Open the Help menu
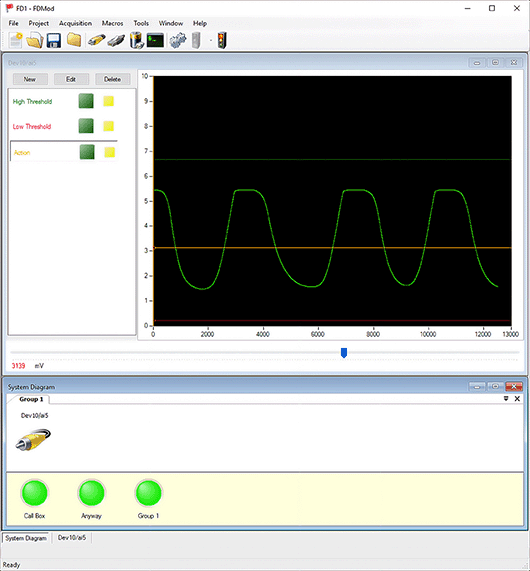530x571 pixels. pos(200,23)
